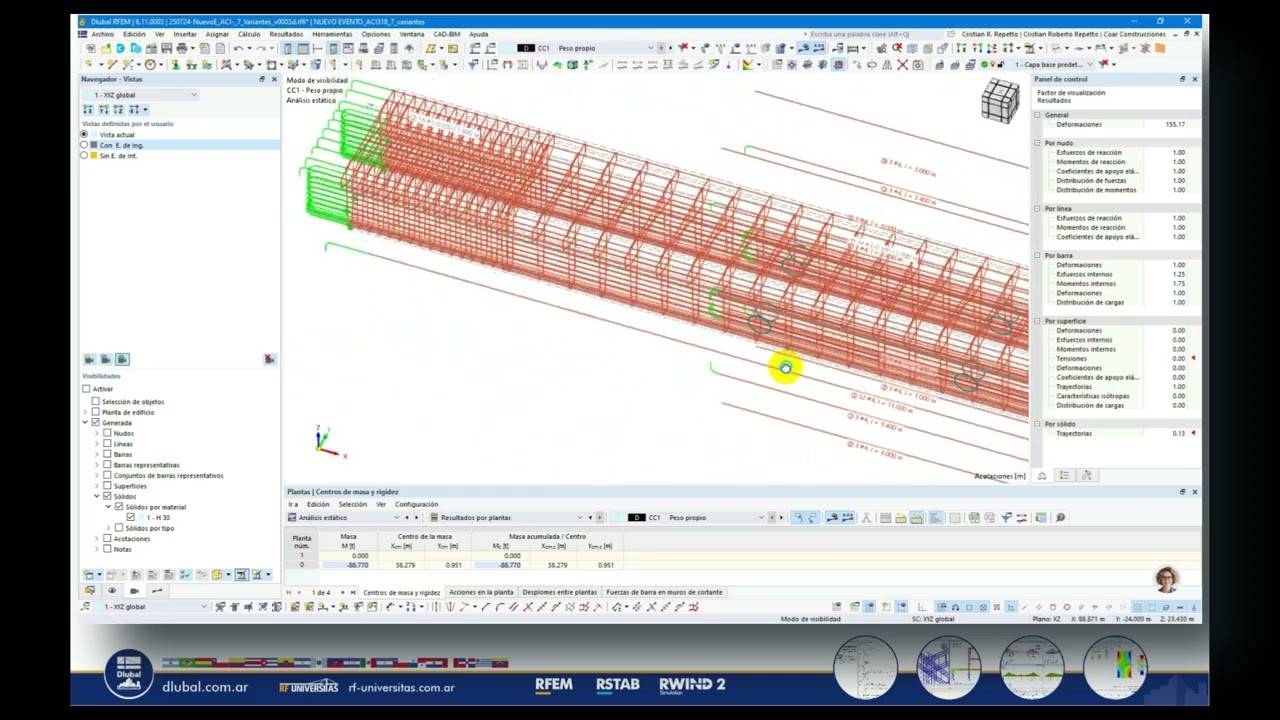The image size is (1280, 720).
Task: Click the Momentos internos factor 1.75
Action: pyautogui.click(x=1178, y=284)
